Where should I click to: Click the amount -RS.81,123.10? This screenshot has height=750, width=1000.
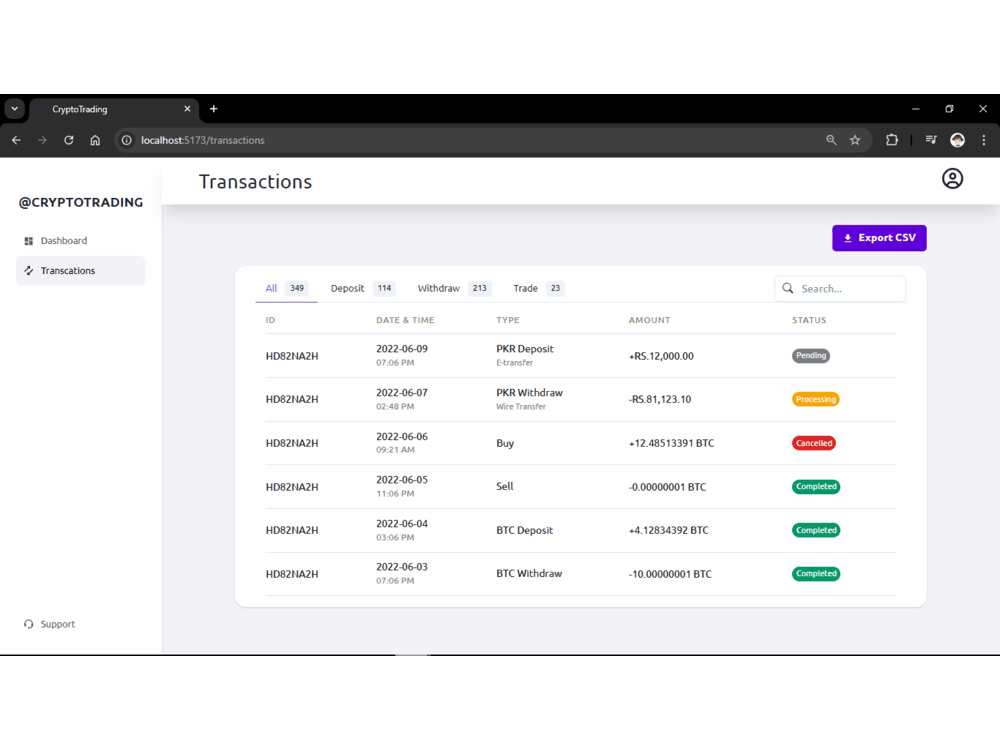coord(660,399)
